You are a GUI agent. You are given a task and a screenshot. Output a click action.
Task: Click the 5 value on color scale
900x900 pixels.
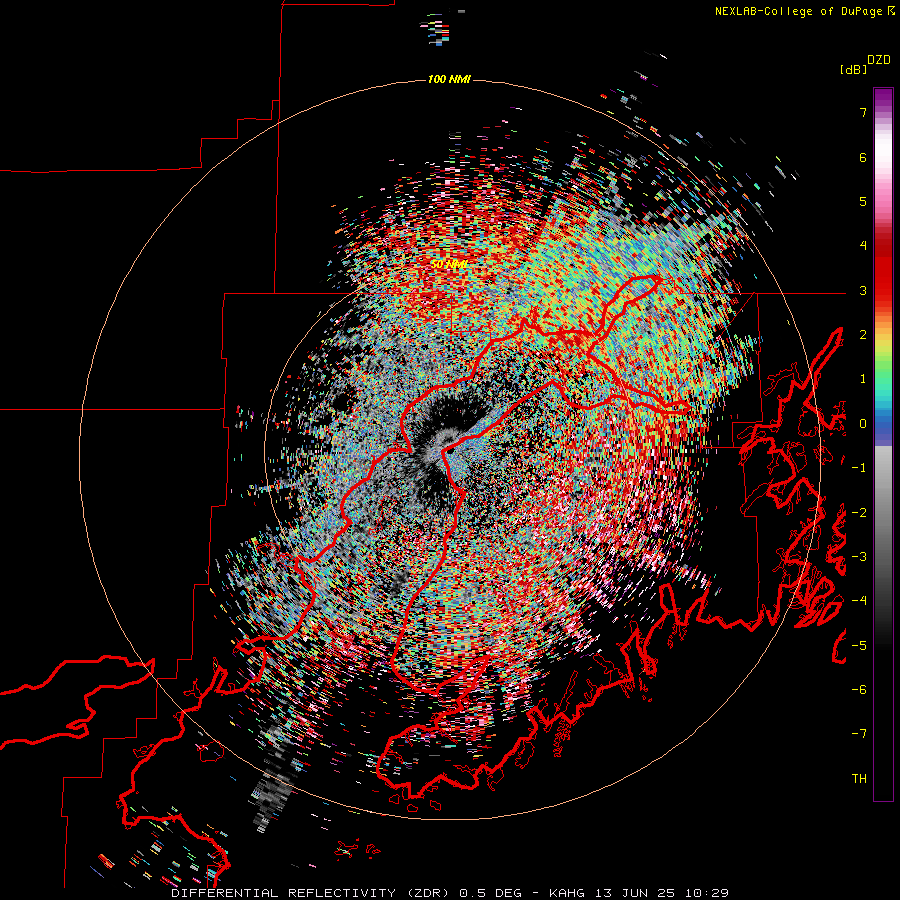pos(863,201)
